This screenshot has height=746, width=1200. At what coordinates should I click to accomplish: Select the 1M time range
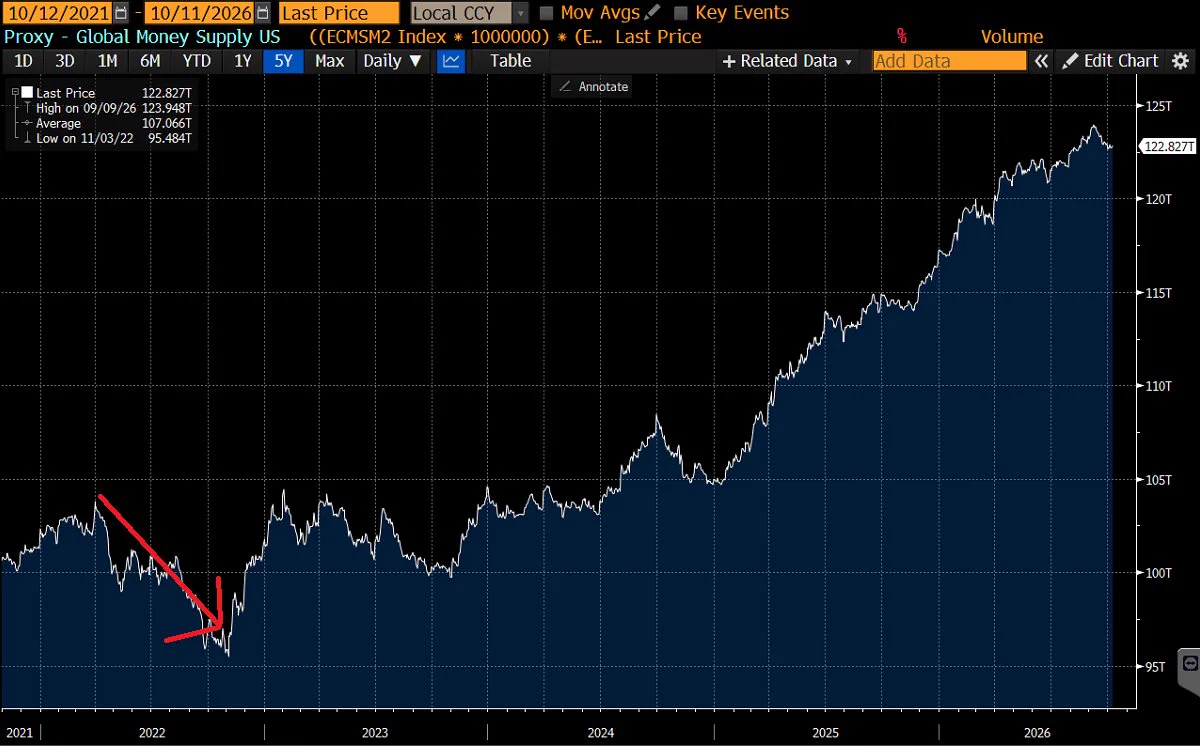tap(107, 61)
